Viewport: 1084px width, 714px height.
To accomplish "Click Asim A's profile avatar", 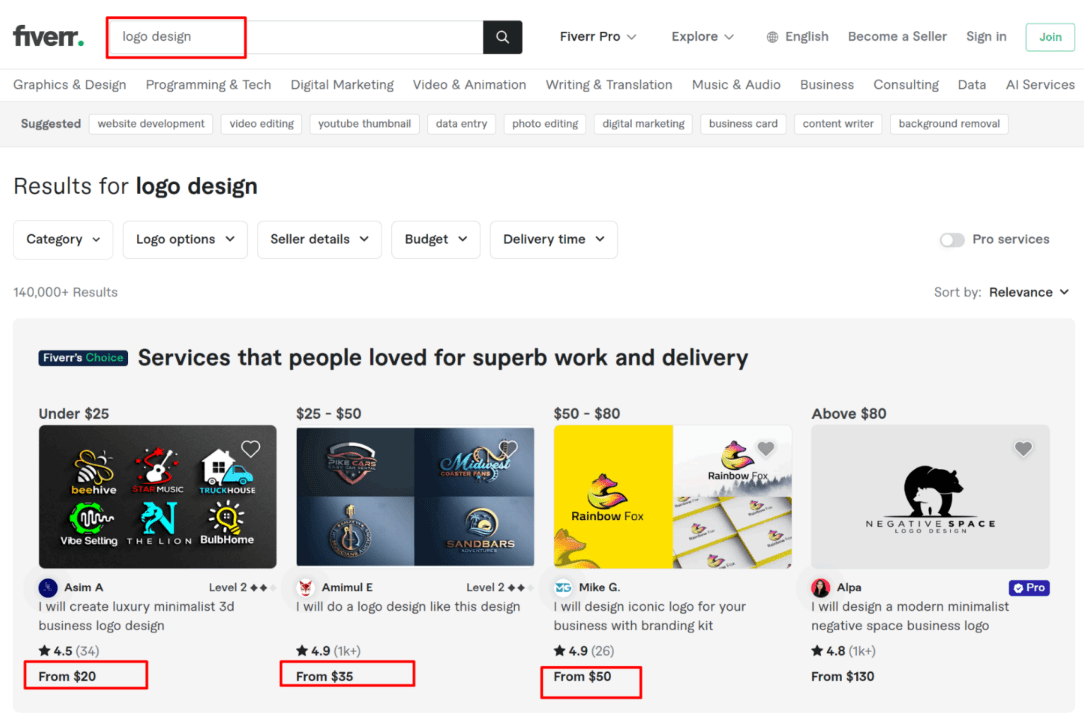I will tap(48, 588).
